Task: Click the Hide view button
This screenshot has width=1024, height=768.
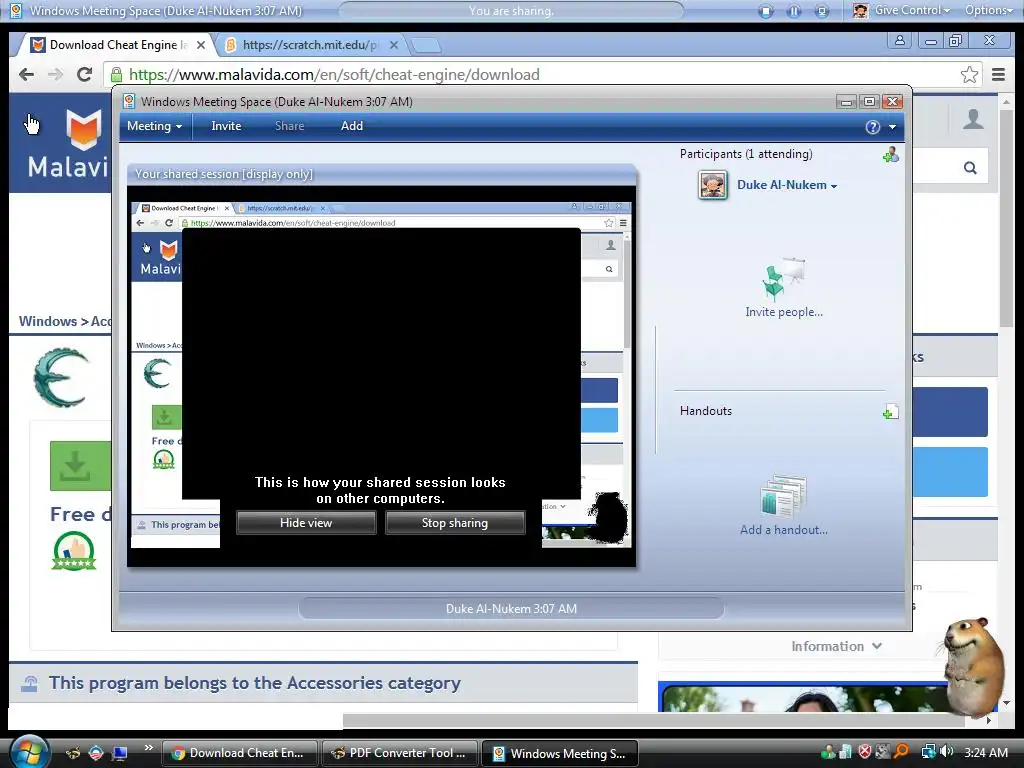Action: pos(306,523)
